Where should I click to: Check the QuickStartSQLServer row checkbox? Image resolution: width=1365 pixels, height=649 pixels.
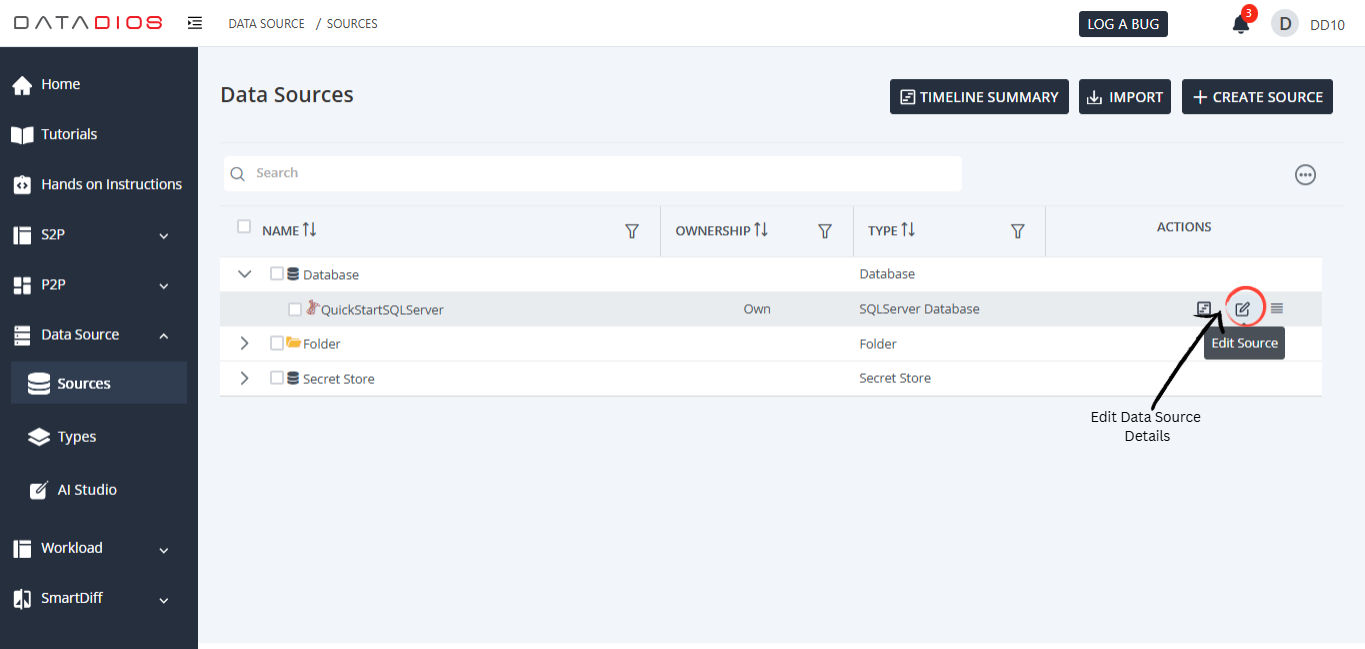295,310
